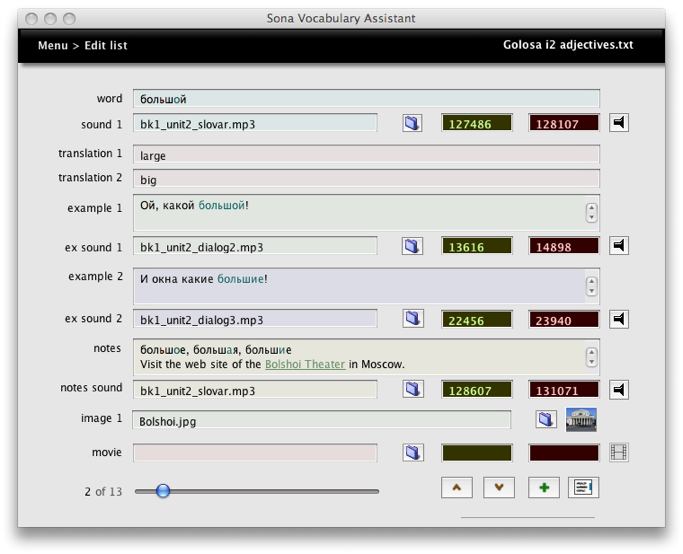
Task: Click the example 1 scroll stepper
Action: 591,213
